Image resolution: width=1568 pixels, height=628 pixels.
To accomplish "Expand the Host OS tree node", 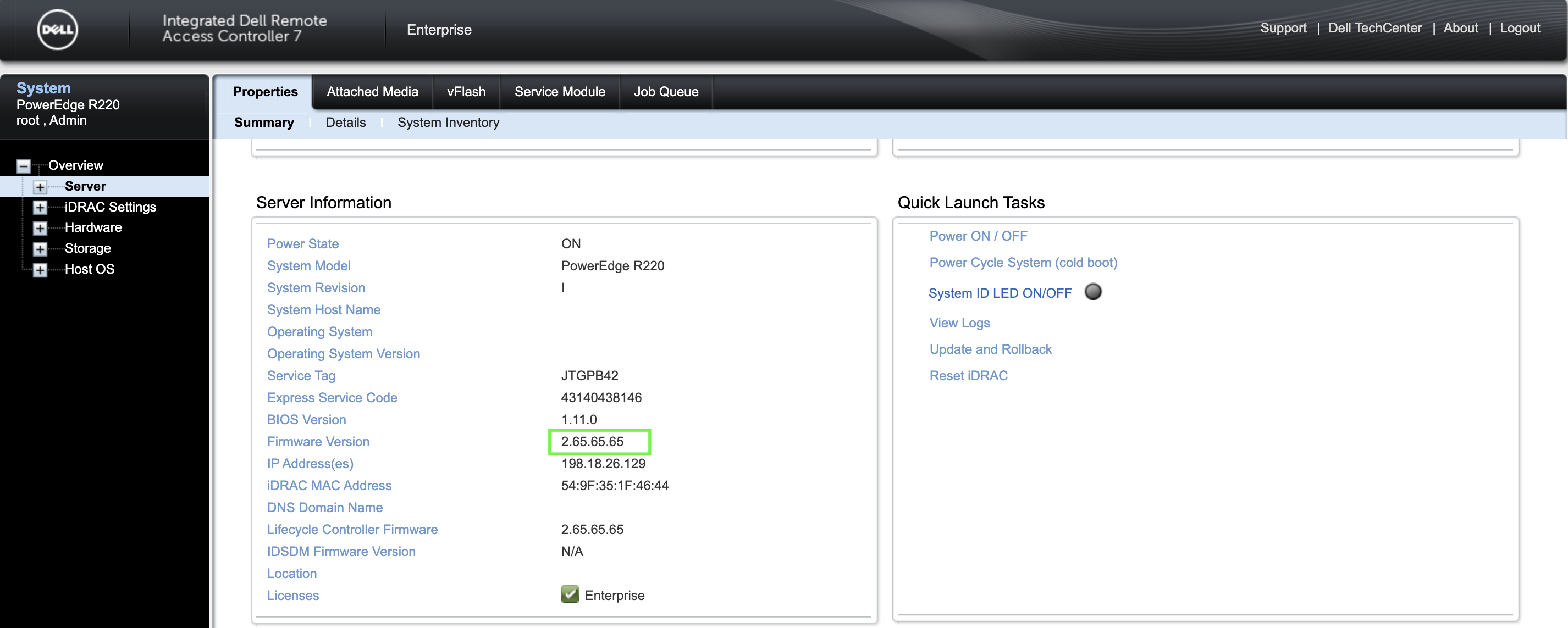I will point(40,270).
